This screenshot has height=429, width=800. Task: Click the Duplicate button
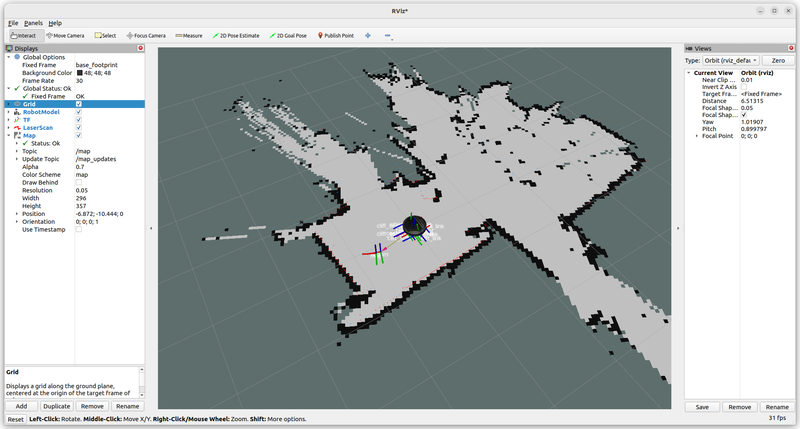click(56, 407)
